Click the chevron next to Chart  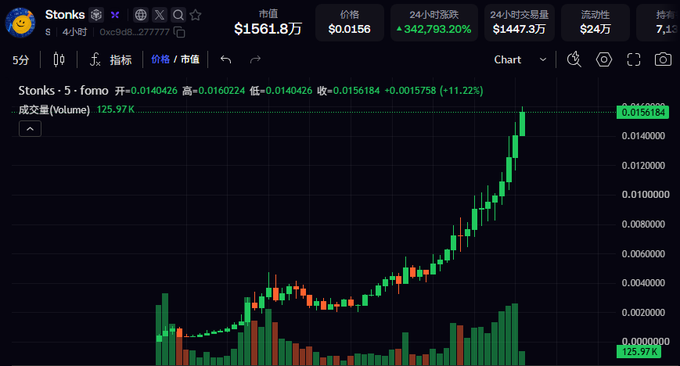click(543, 60)
